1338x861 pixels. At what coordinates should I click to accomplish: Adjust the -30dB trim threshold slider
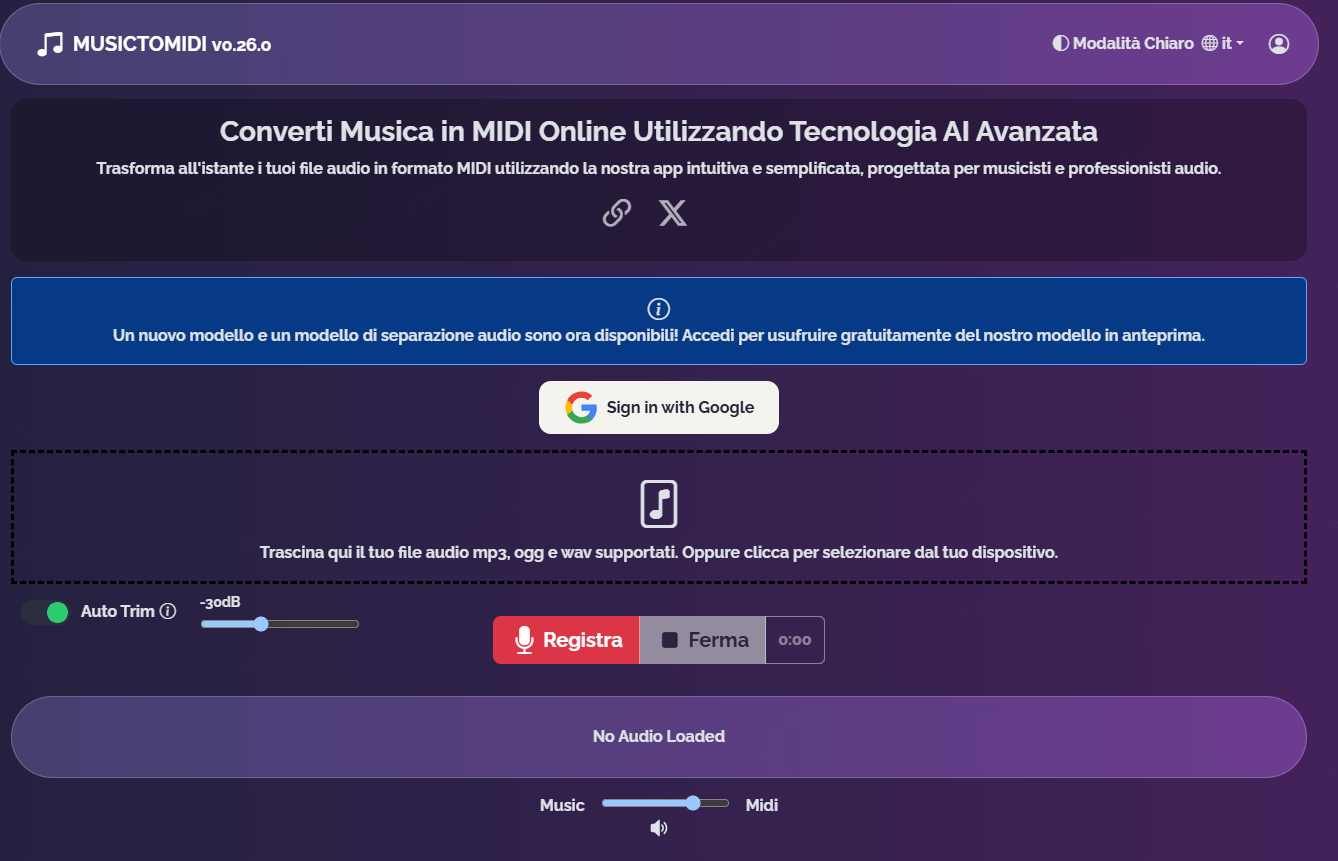tap(261, 623)
